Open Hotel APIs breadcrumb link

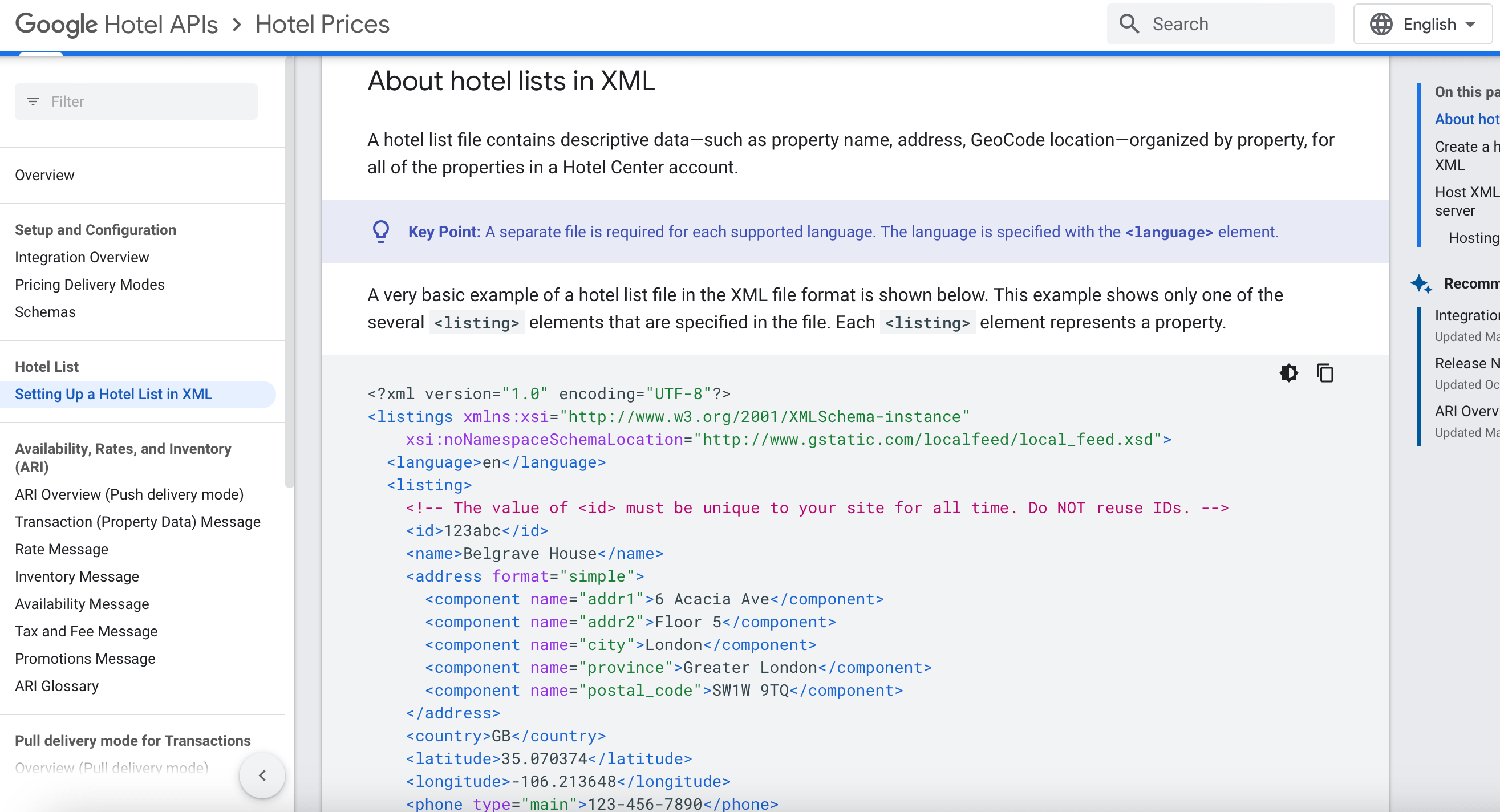coord(161,25)
